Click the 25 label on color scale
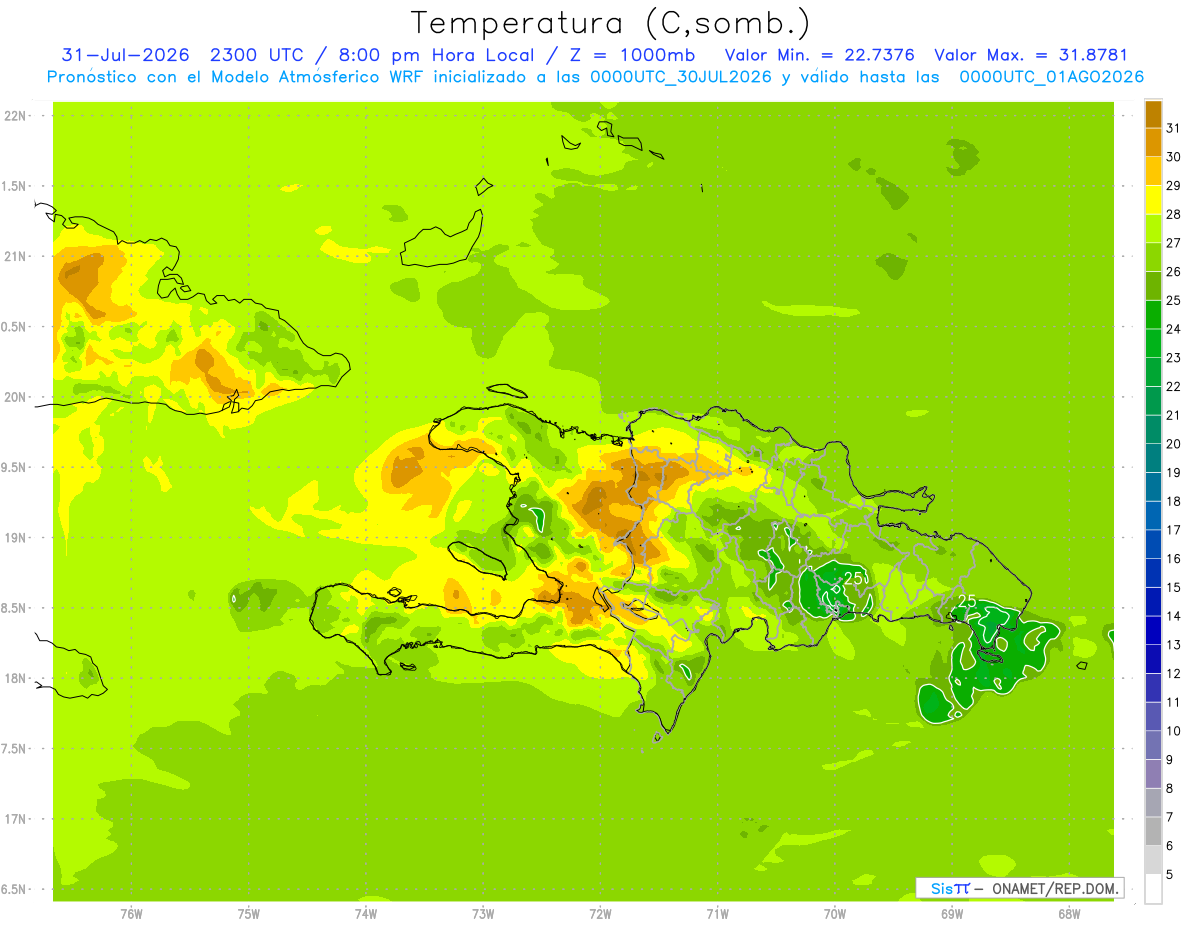 (x=1173, y=300)
